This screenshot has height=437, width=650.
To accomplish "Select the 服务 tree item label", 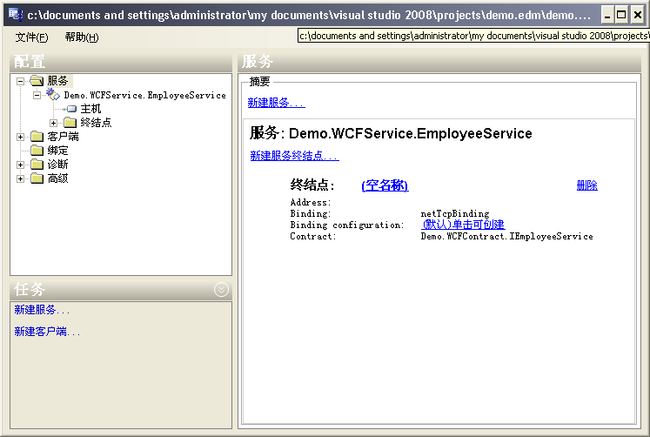I will (x=58, y=80).
